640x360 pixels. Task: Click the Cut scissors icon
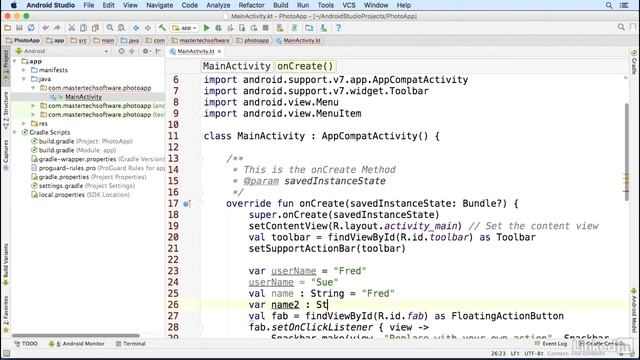click(x=71, y=28)
